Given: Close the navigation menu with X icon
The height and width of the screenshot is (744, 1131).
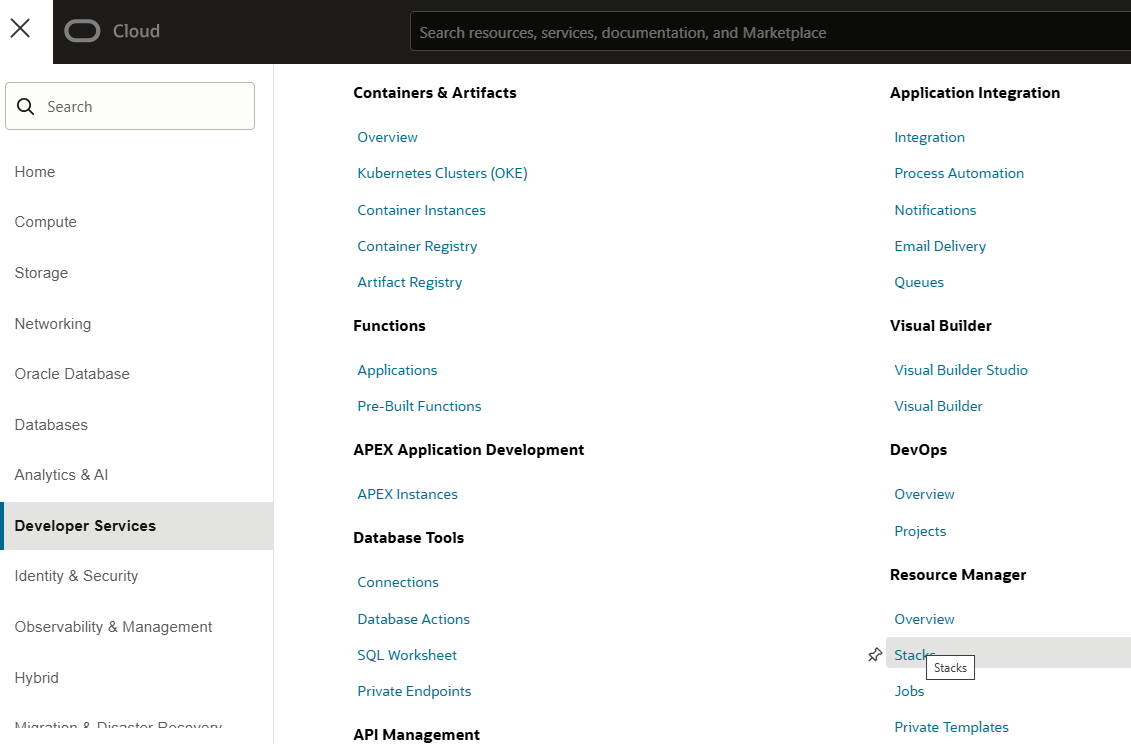Looking at the screenshot, I should [x=20, y=28].
